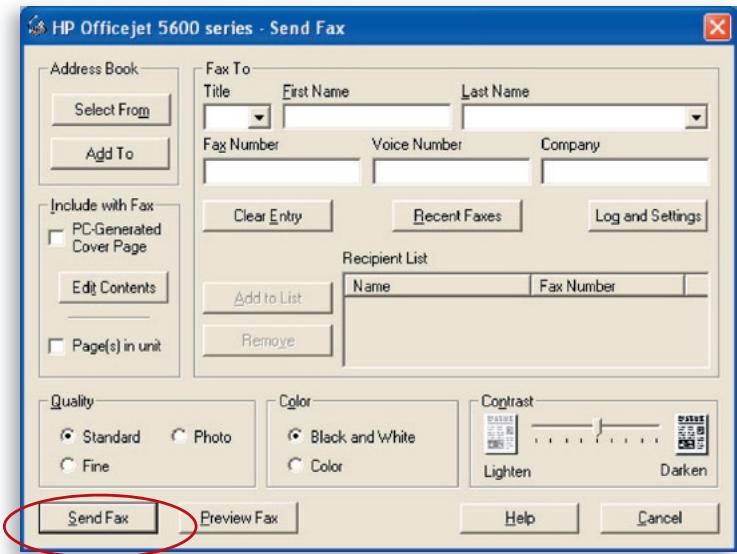The height and width of the screenshot is (554, 737).
Task: Cancel the fax dialog
Action: click(659, 518)
